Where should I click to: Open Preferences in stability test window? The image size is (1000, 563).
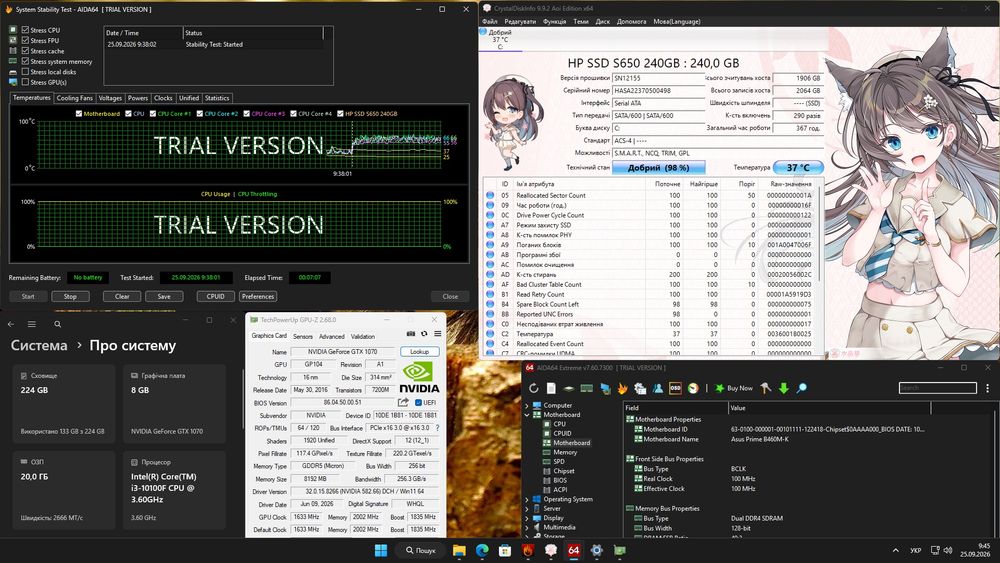pos(258,296)
